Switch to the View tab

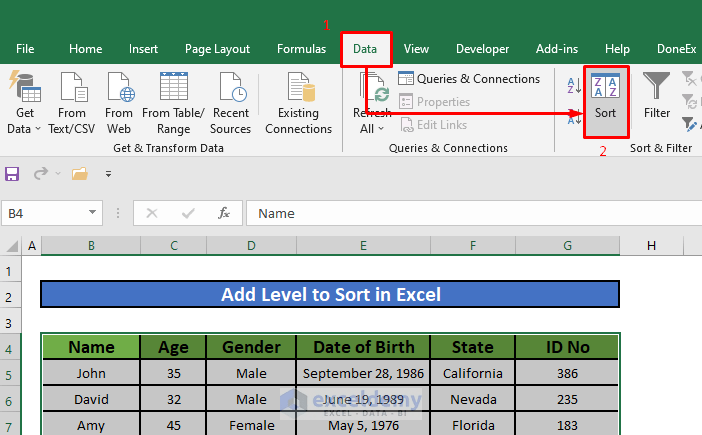click(416, 49)
